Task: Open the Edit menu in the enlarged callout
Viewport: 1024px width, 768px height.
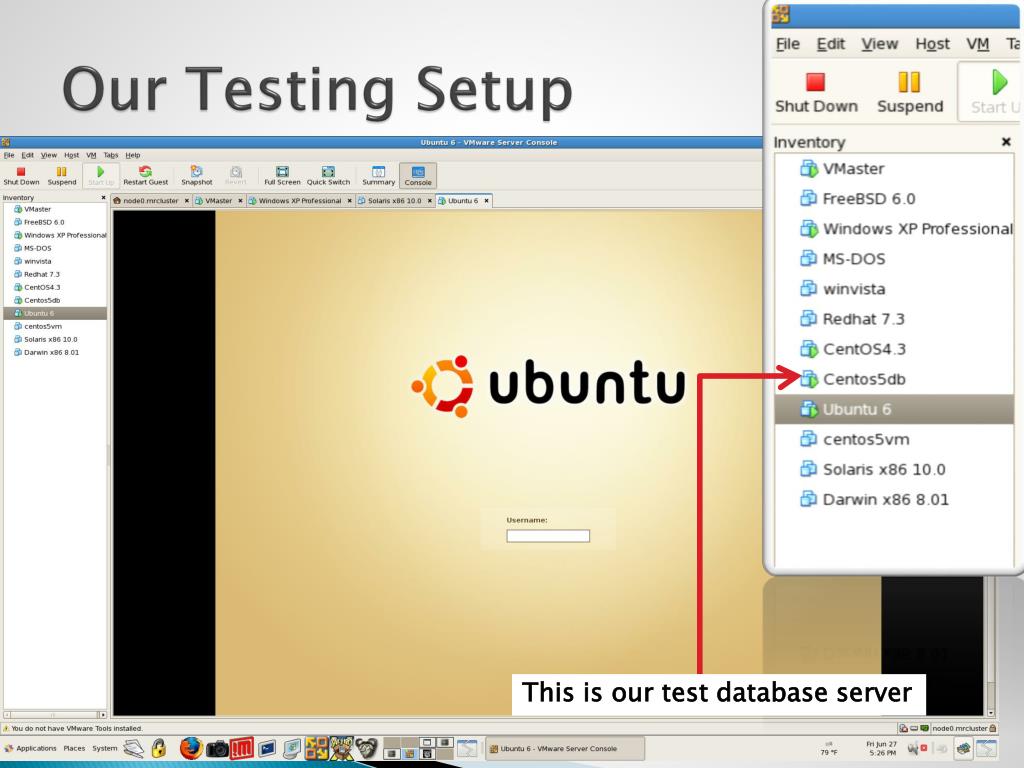Action: coord(831,44)
